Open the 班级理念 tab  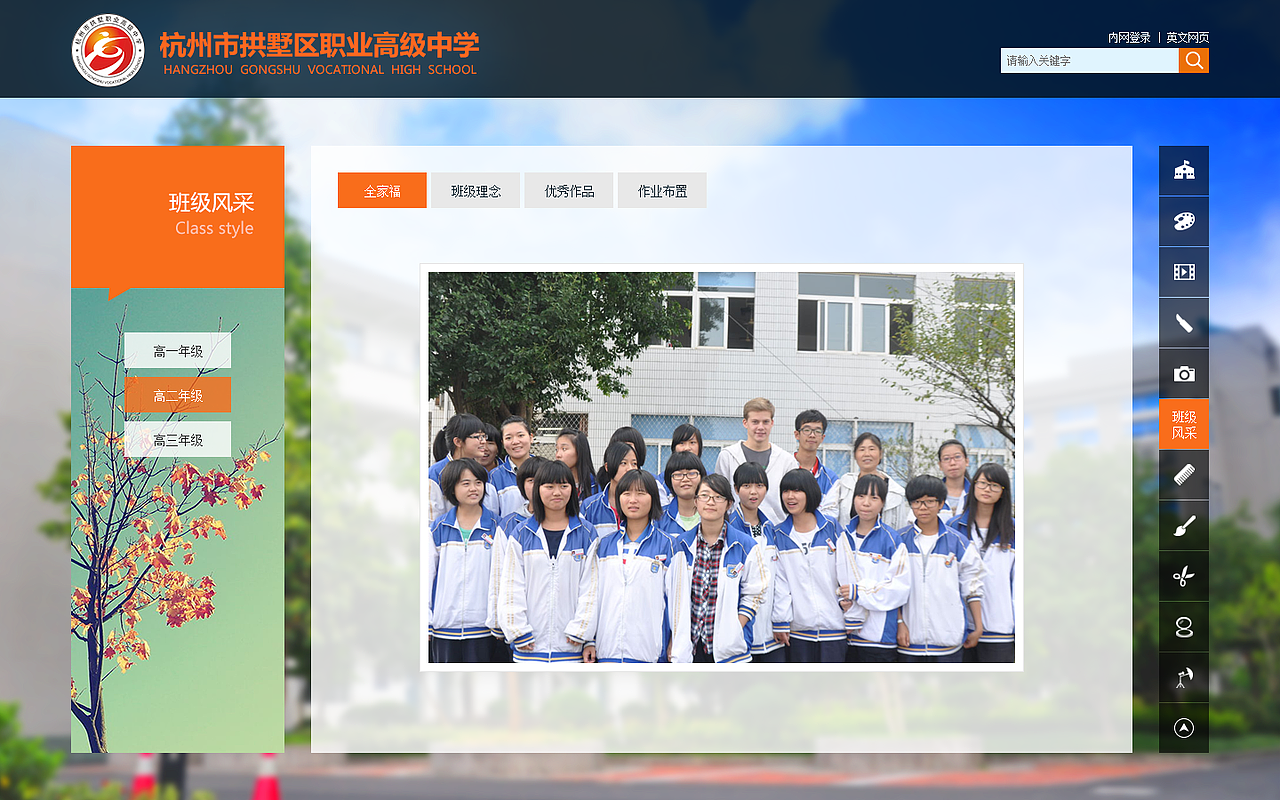click(x=475, y=190)
